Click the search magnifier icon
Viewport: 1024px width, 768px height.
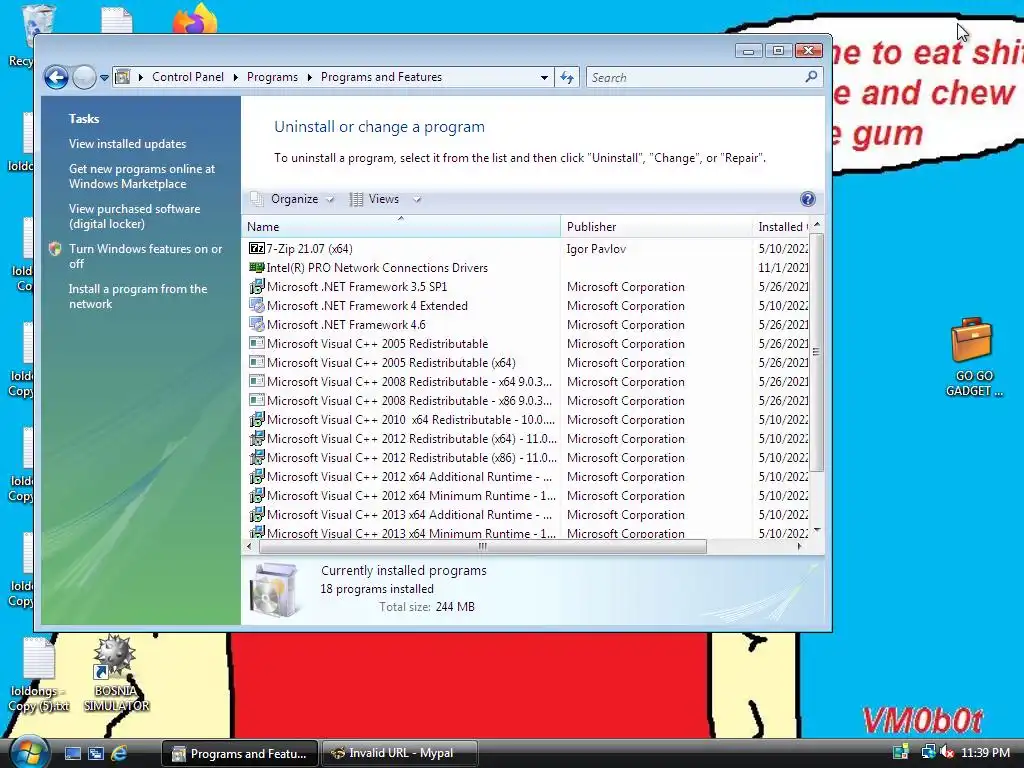point(811,77)
